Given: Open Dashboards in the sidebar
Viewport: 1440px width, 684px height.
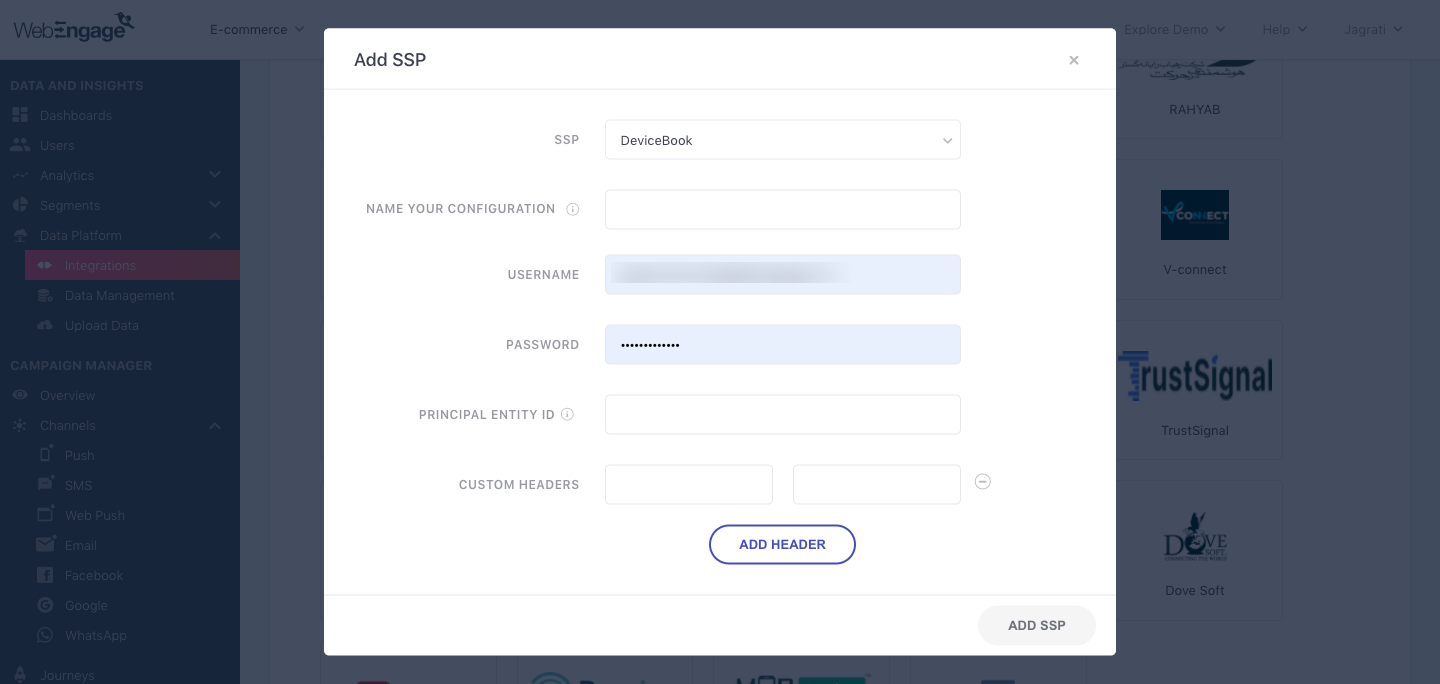Looking at the screenshot, I should [75, 115].
